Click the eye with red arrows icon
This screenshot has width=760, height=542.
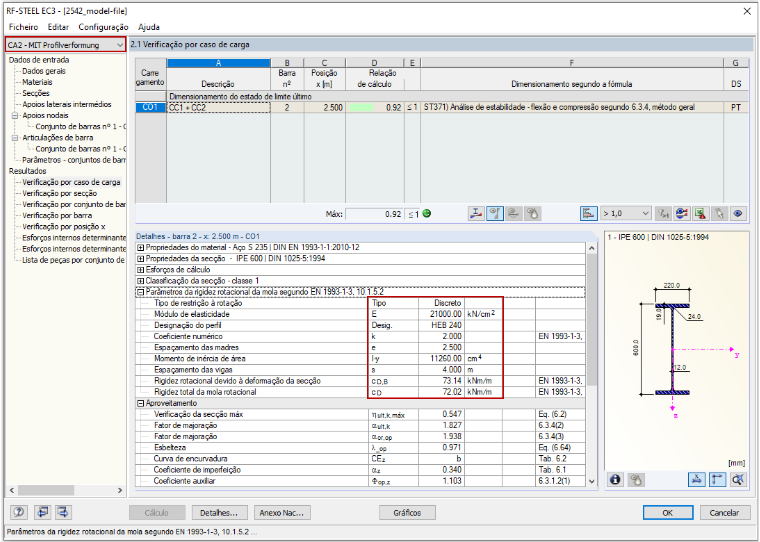(x=681, y=213)
